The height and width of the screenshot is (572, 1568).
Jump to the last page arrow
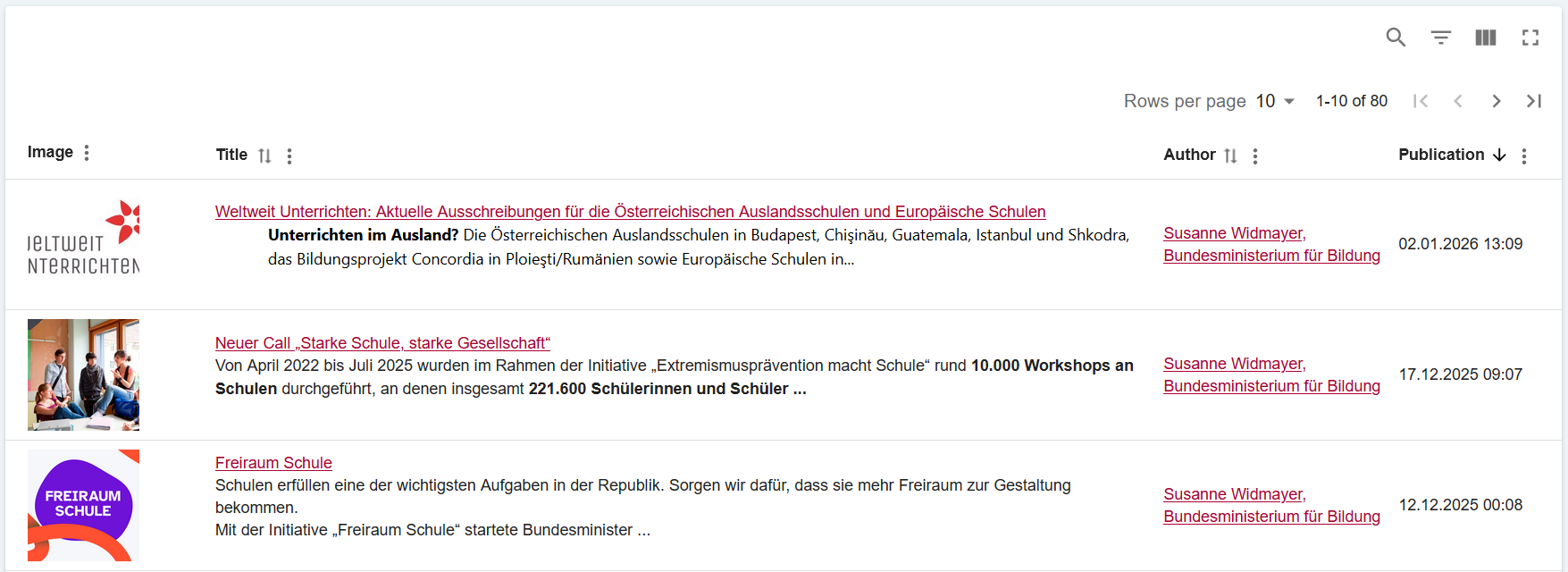click(1534, 101)
